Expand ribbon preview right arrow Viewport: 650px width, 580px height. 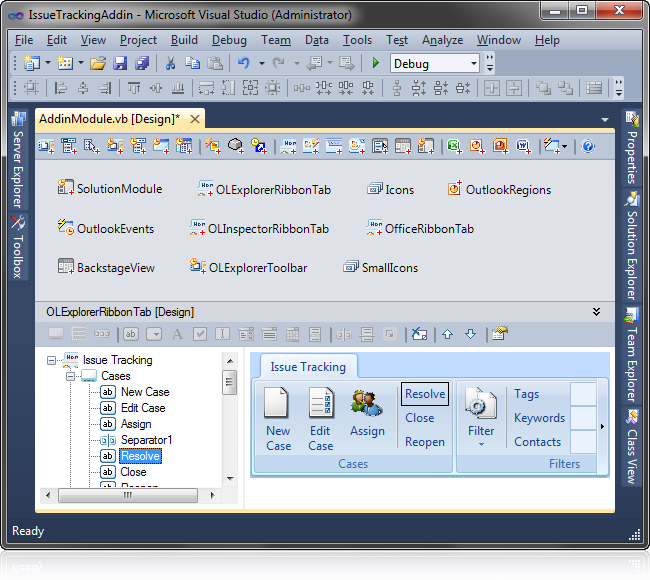pos(602,426)
